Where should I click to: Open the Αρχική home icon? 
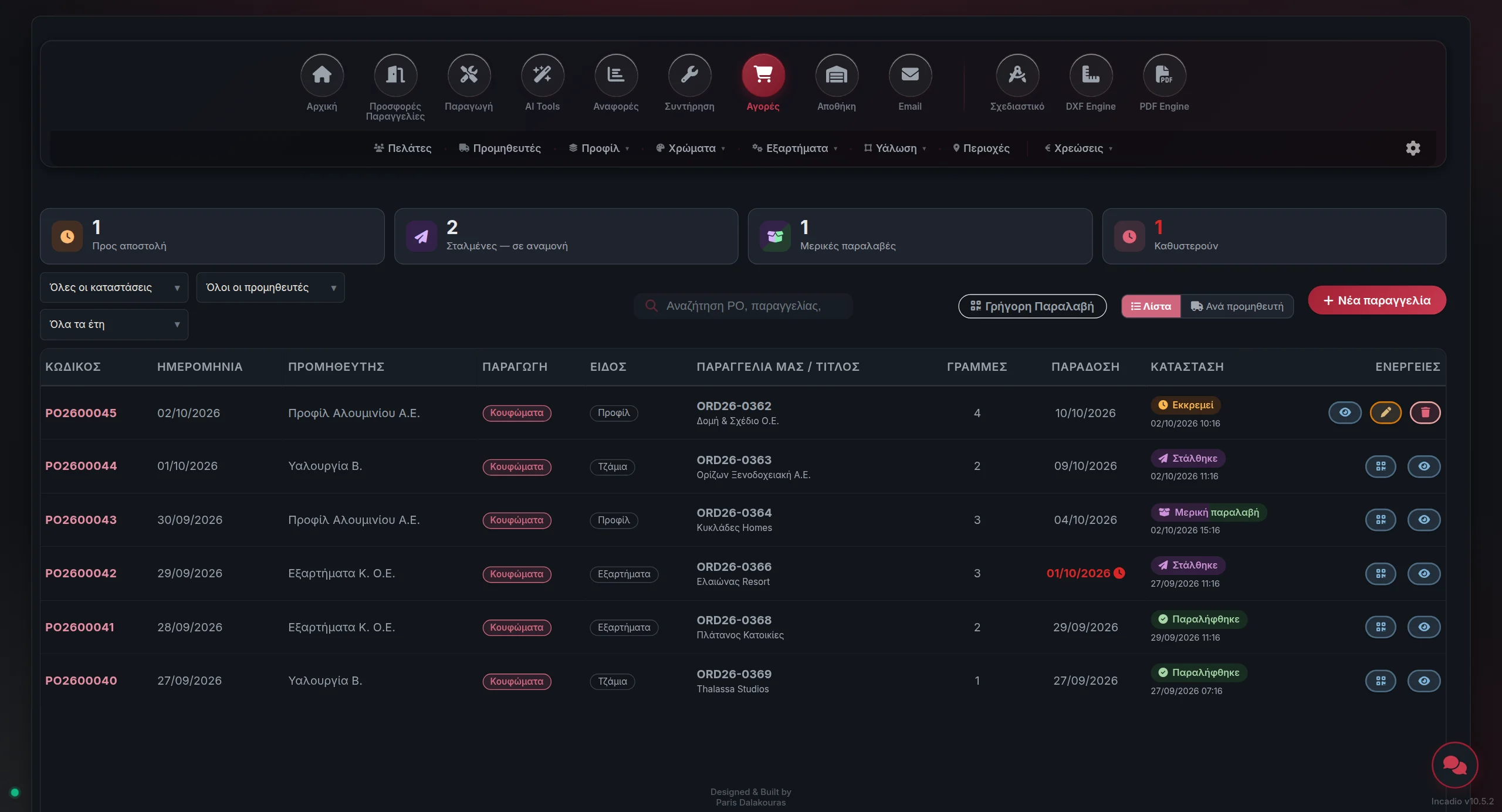click(x=322, y=75)
